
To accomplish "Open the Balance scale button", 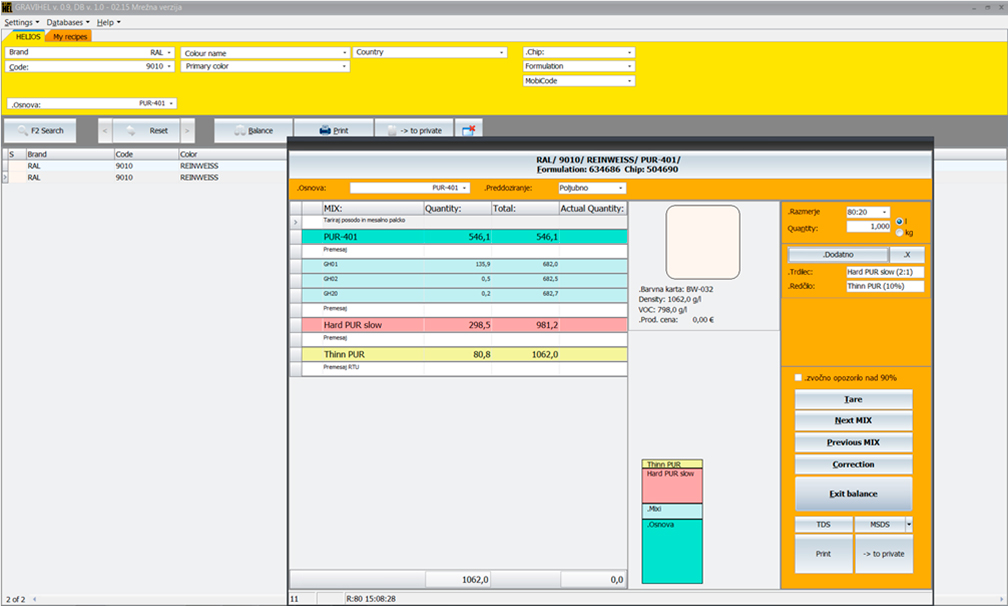I will click(253, 130).
